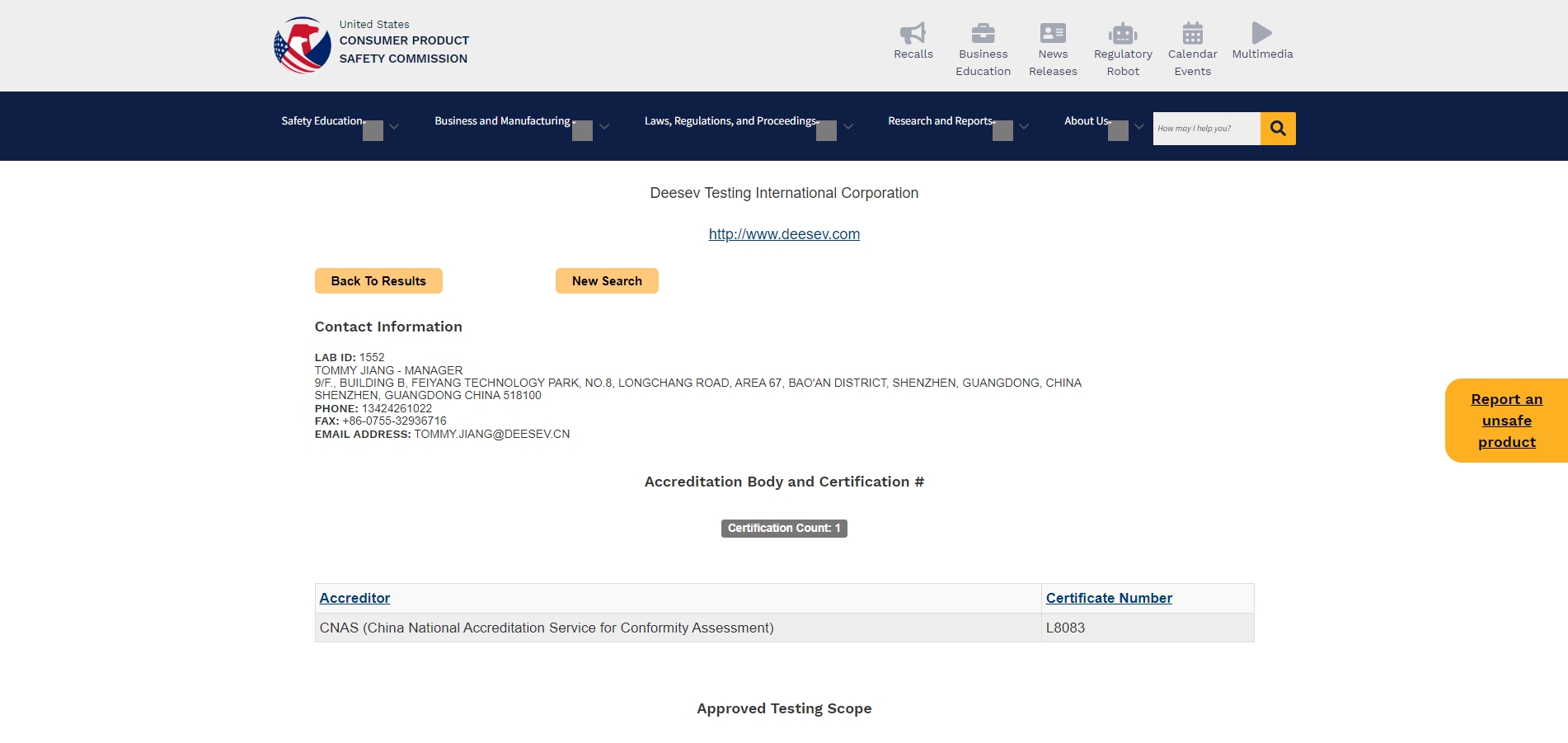
Task: Click SHENZHEN, GUANGDONG CHINA 518100 line
Action: [428, 396]
